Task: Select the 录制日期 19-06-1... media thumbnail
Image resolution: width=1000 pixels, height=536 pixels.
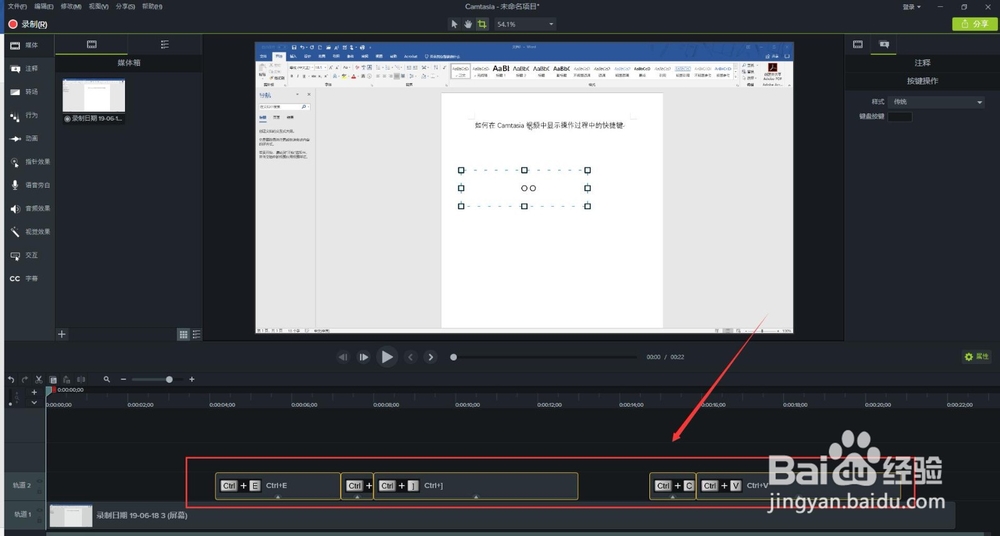Action: (x=94, y=100)
